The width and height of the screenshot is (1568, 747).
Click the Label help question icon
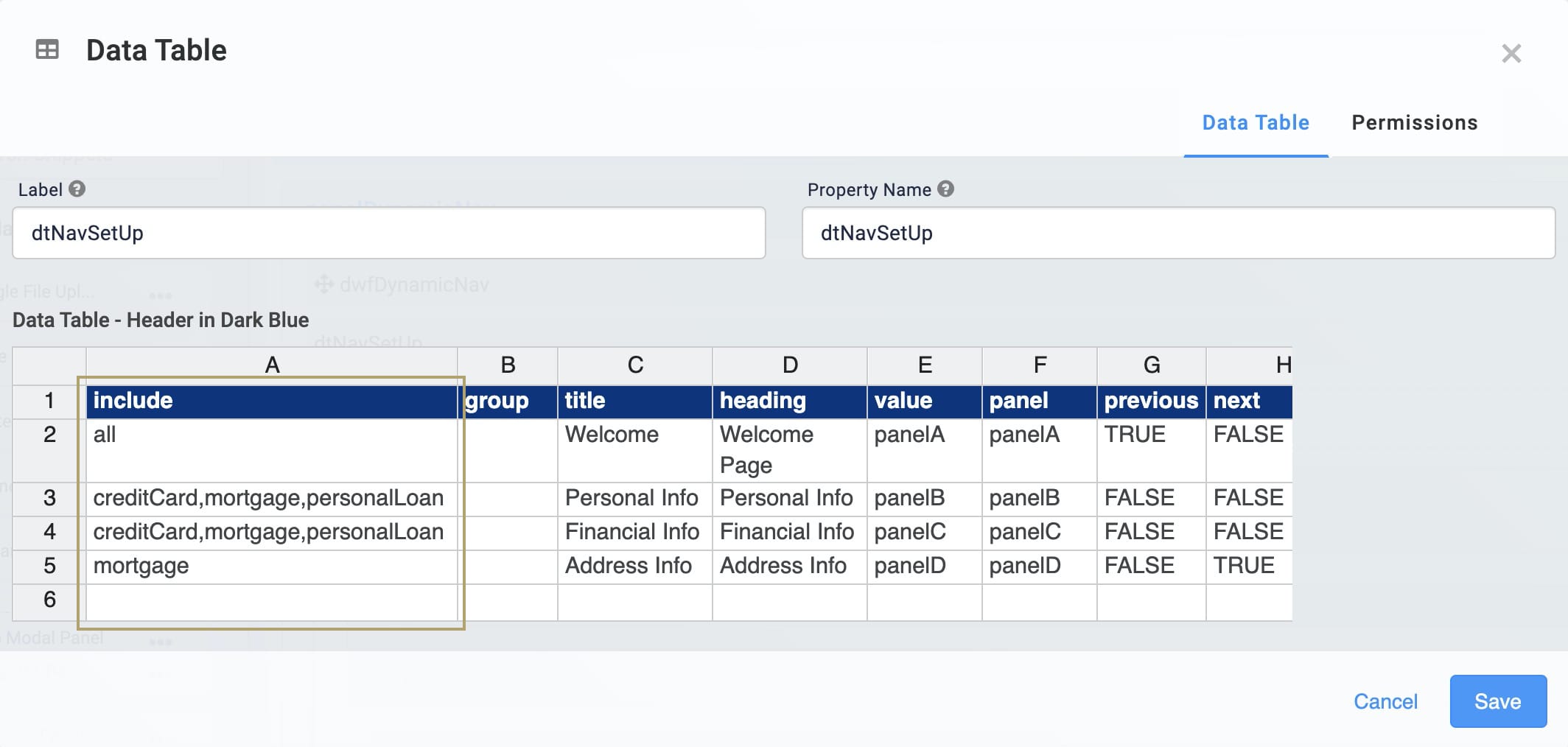point(77,189)
